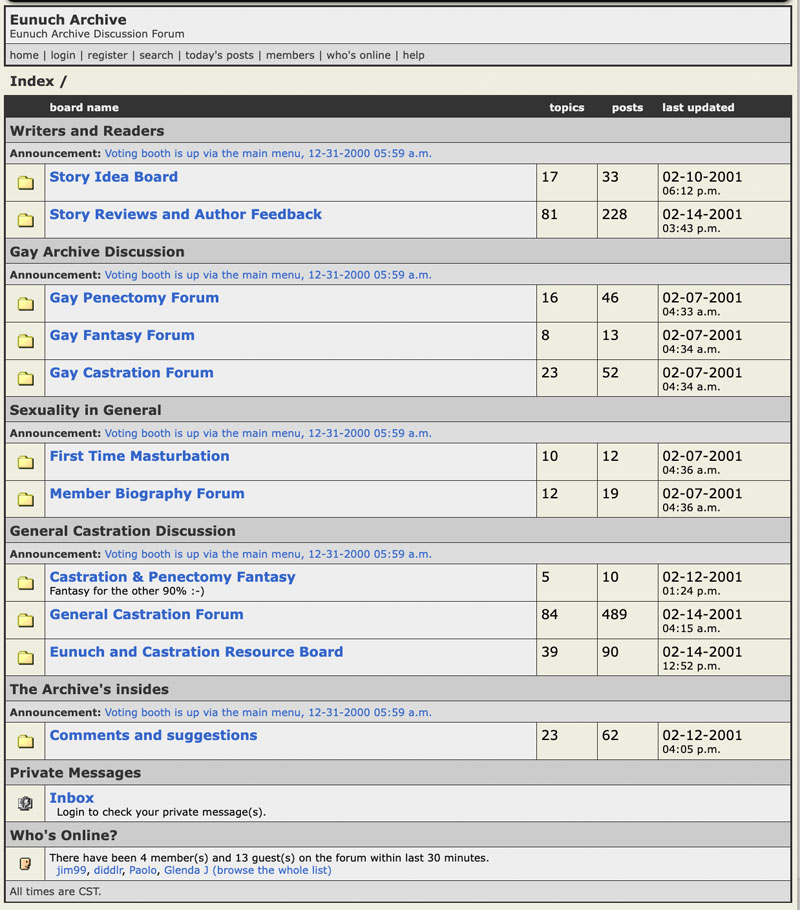Open the members list in navigation
The image size is (800, 910).
pos(290,55)
